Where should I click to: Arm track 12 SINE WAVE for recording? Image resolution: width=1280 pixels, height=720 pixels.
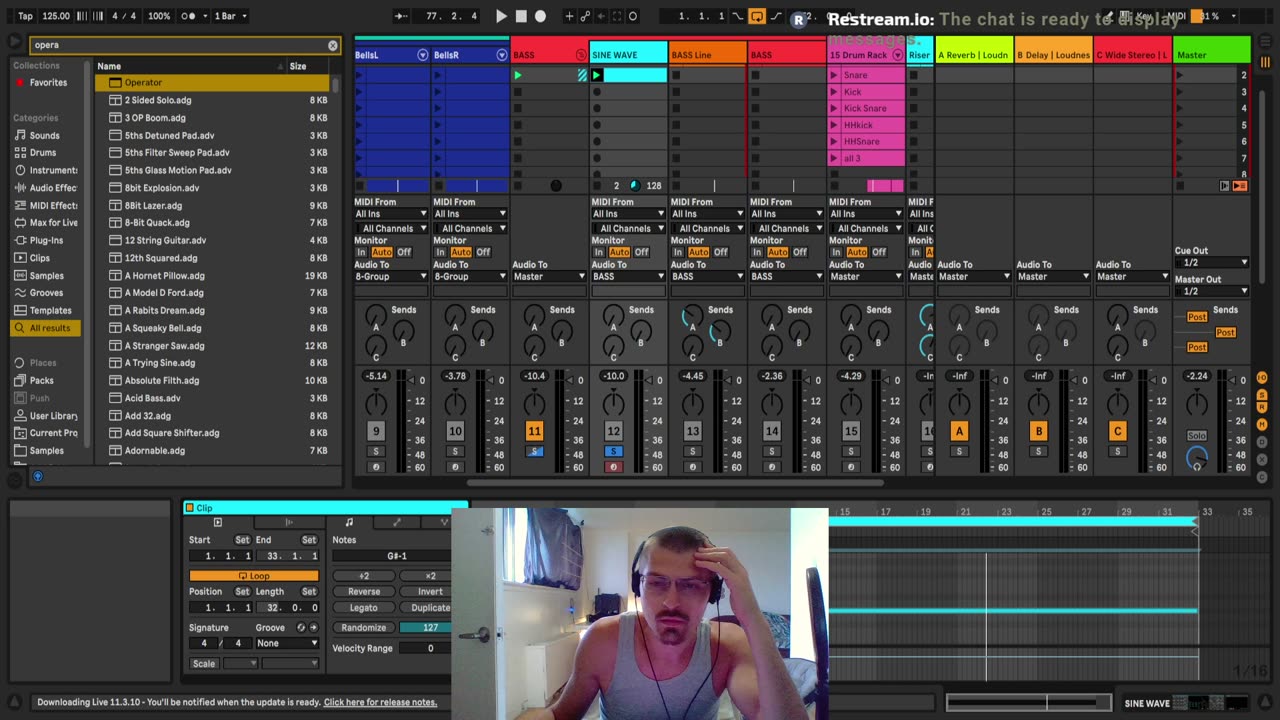coord(613,467)
